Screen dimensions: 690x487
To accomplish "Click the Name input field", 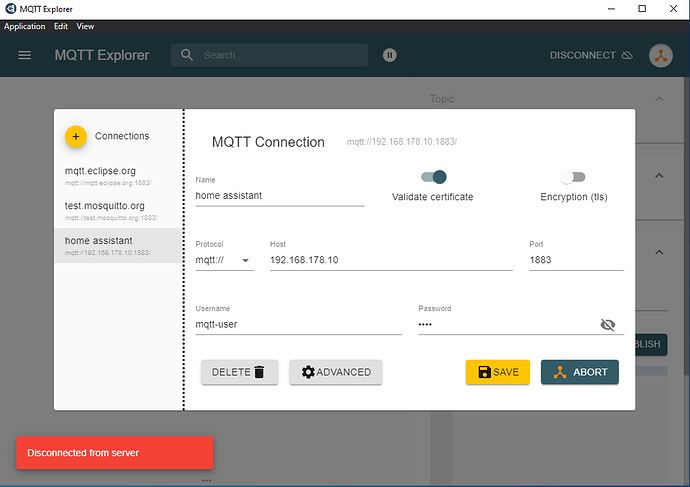I will 280,196.
